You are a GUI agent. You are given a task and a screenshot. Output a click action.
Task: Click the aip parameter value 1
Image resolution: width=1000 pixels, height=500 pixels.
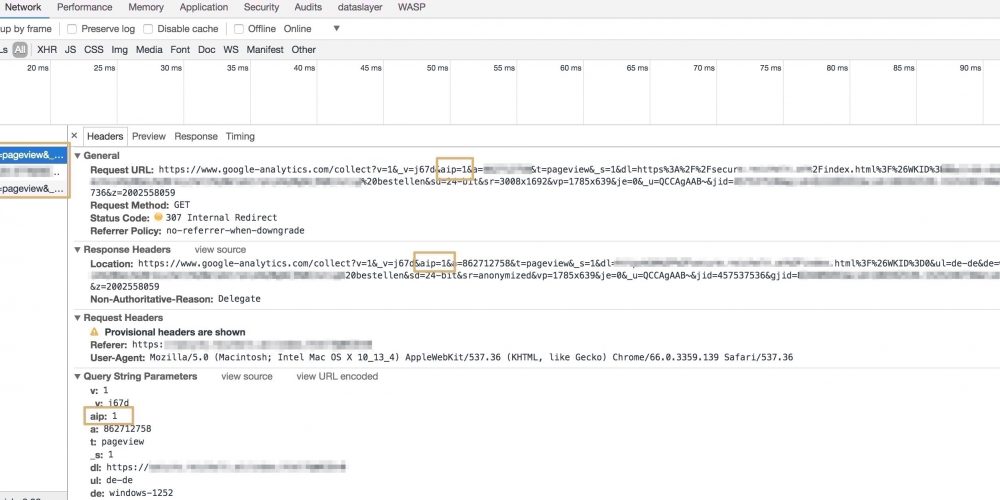click(x=115, y=416)
